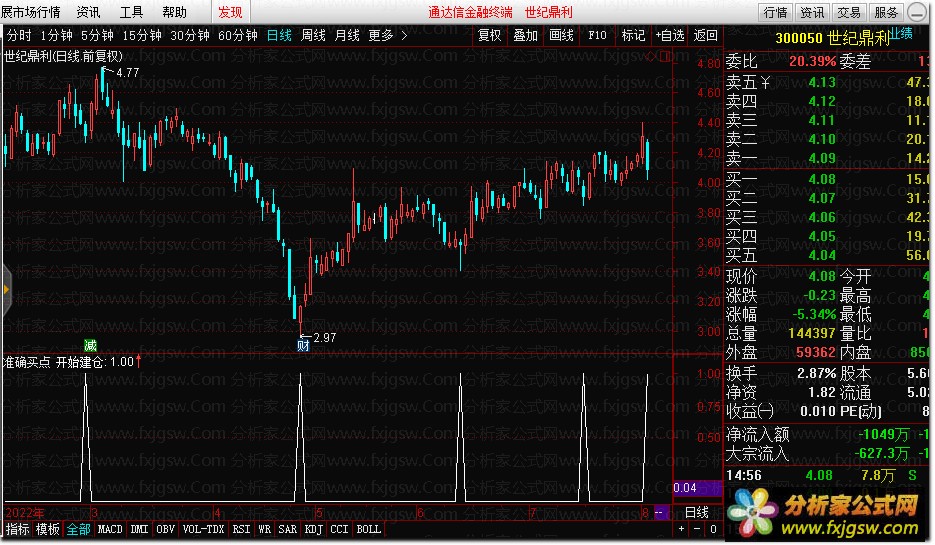
Task: Switch the indicator to OBV
Action: (x=166, y=529)
